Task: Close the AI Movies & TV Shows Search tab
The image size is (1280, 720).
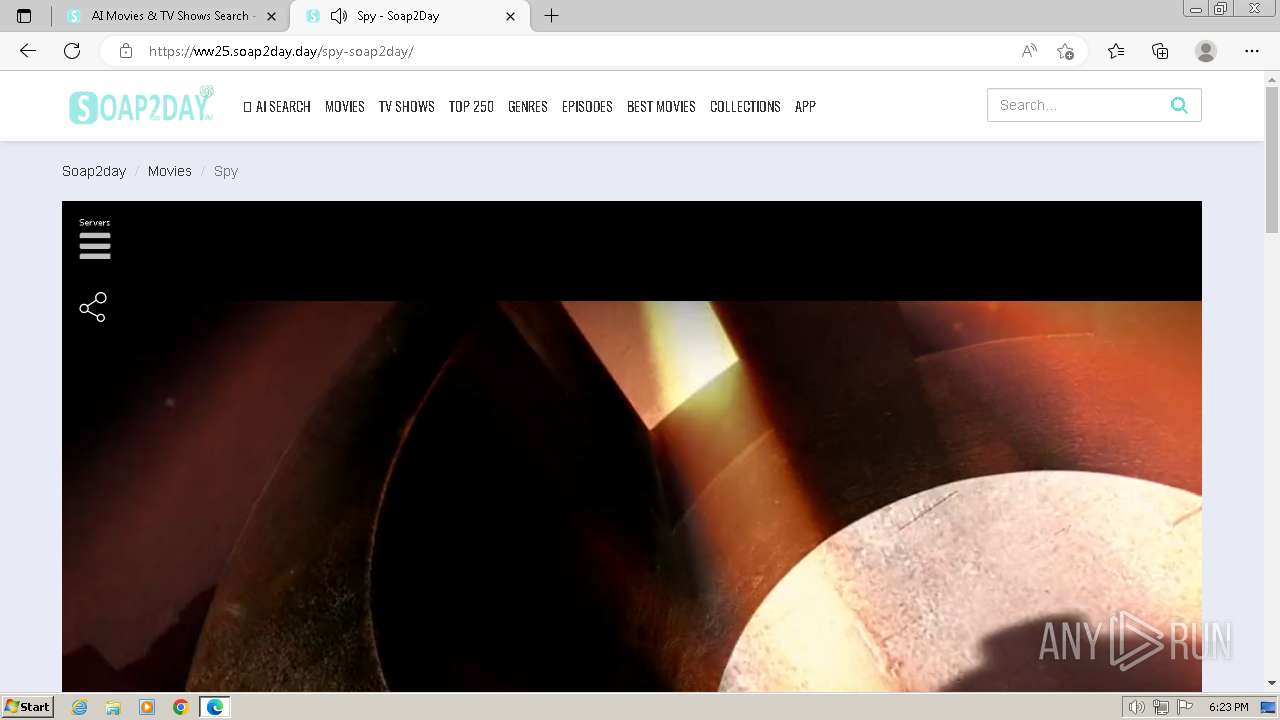Action: [x=271, y=16]
